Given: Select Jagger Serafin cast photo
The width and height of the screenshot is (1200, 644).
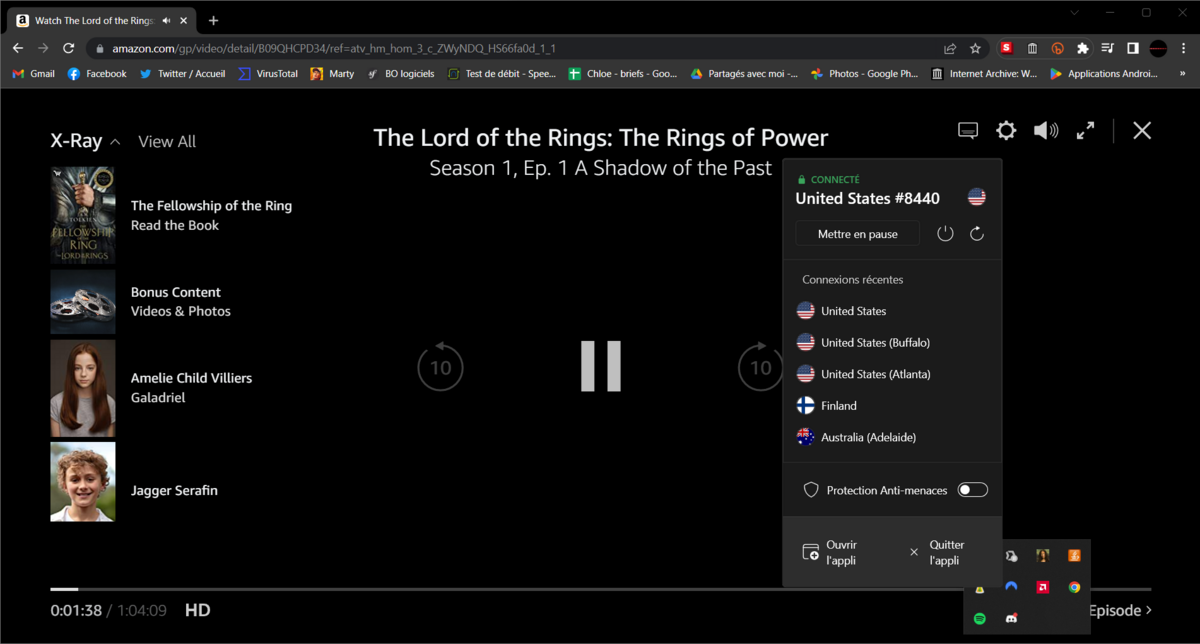Looking at the screenshot, I should 83,482.
